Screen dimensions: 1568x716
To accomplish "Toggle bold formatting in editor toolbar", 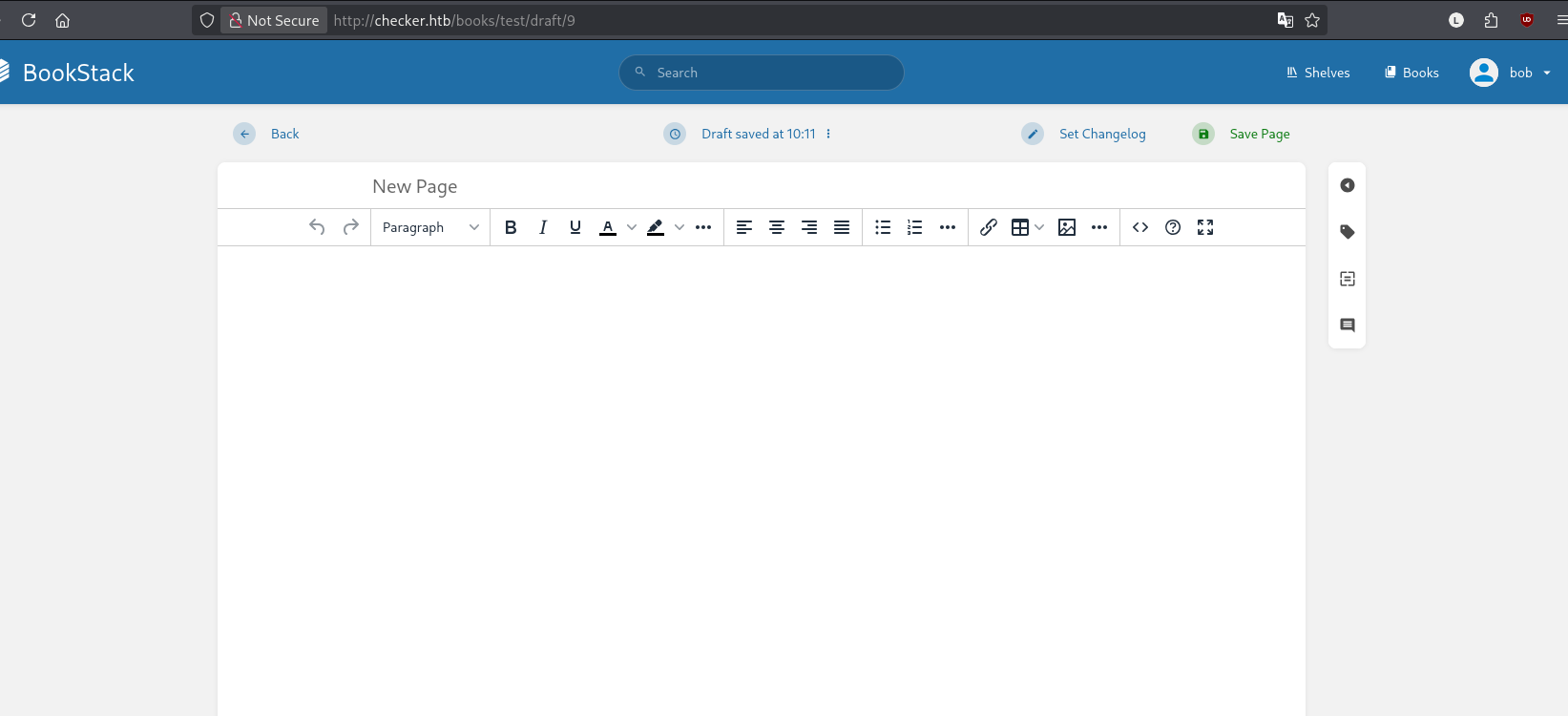I will point(511,227).
